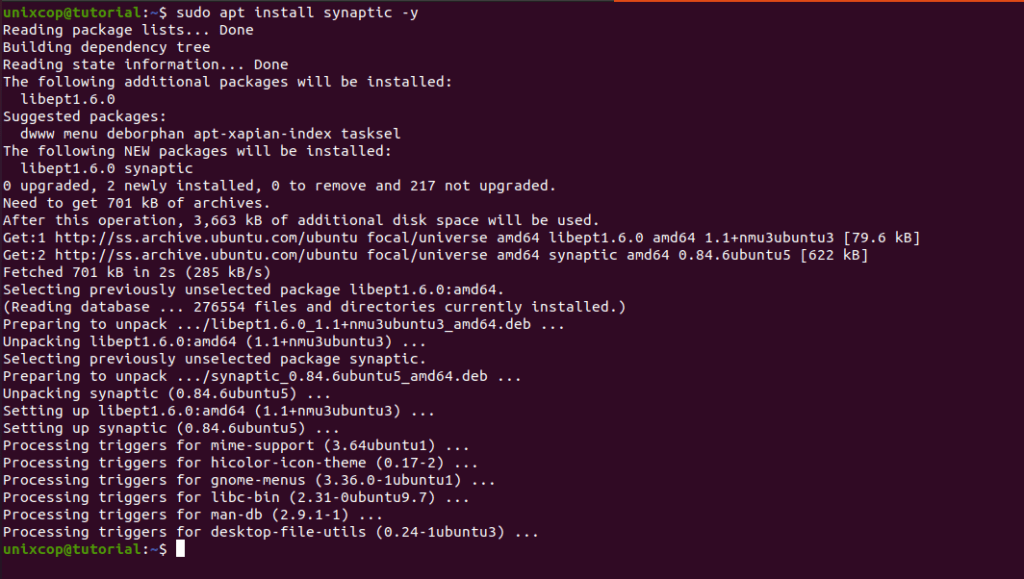Click the 'Processing triggers for man-db' line
1024x579 pixels.
pyautogui.click(x=193, y=514)
